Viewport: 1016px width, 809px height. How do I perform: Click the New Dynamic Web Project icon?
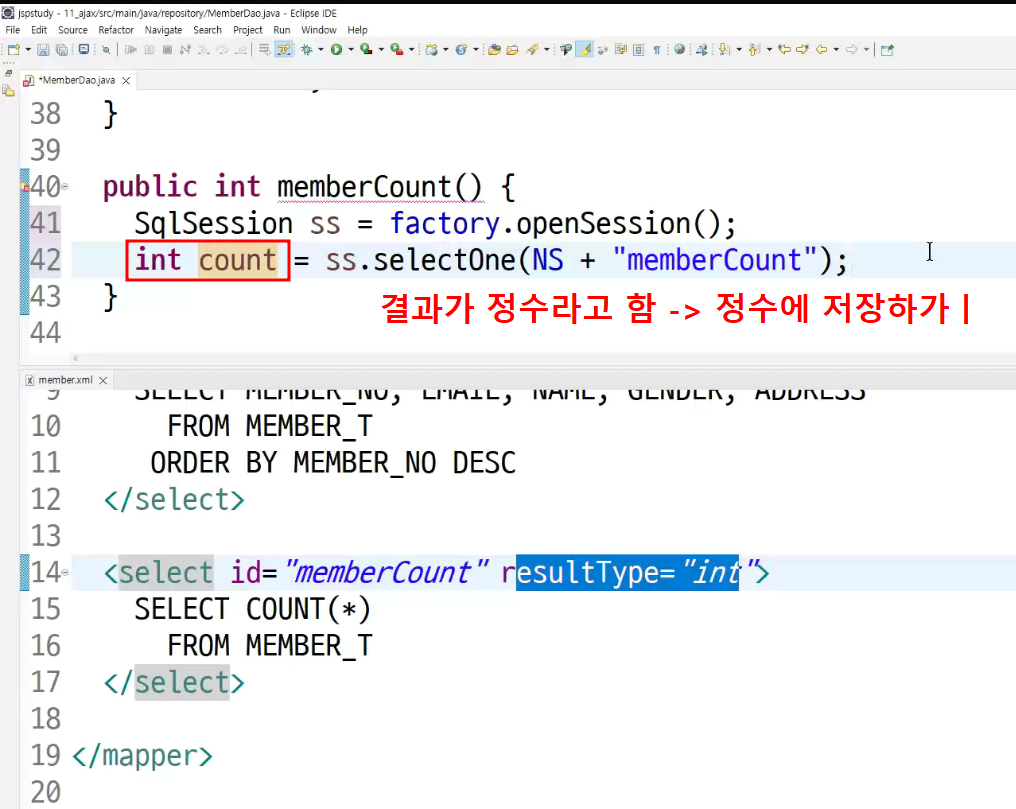coord(432,49)
